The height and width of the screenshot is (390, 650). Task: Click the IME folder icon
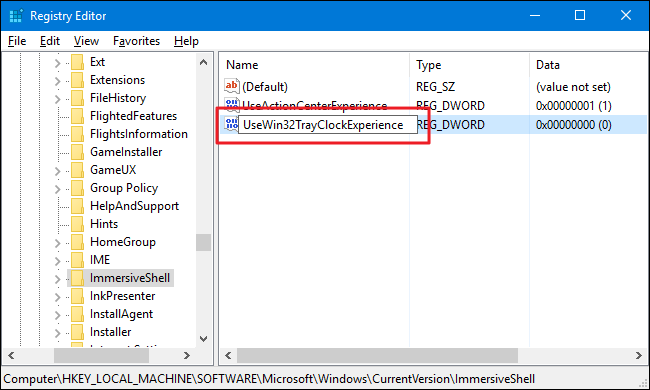78,260
